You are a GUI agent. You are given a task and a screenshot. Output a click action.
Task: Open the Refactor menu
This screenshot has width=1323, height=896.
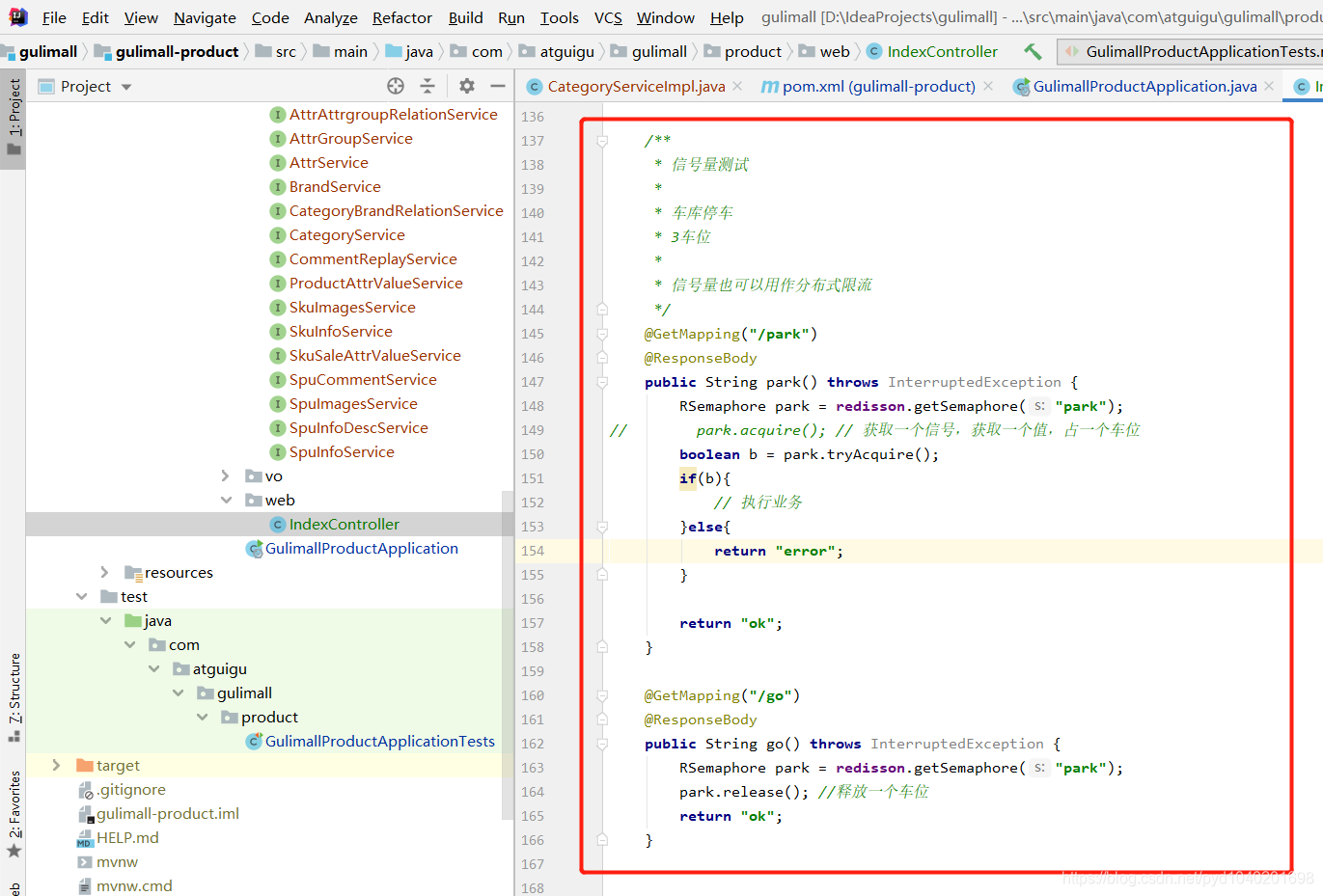[402, 17]
